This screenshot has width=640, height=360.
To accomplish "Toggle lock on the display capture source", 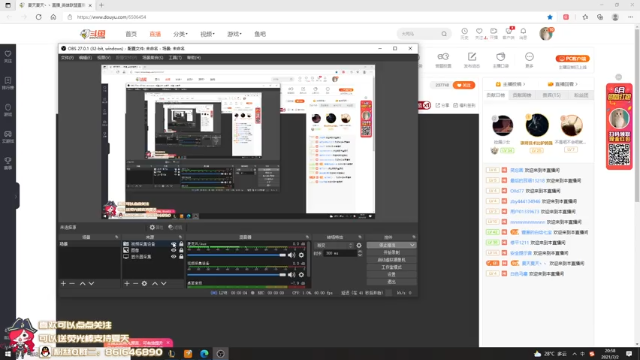I will (x=181, y=257).
